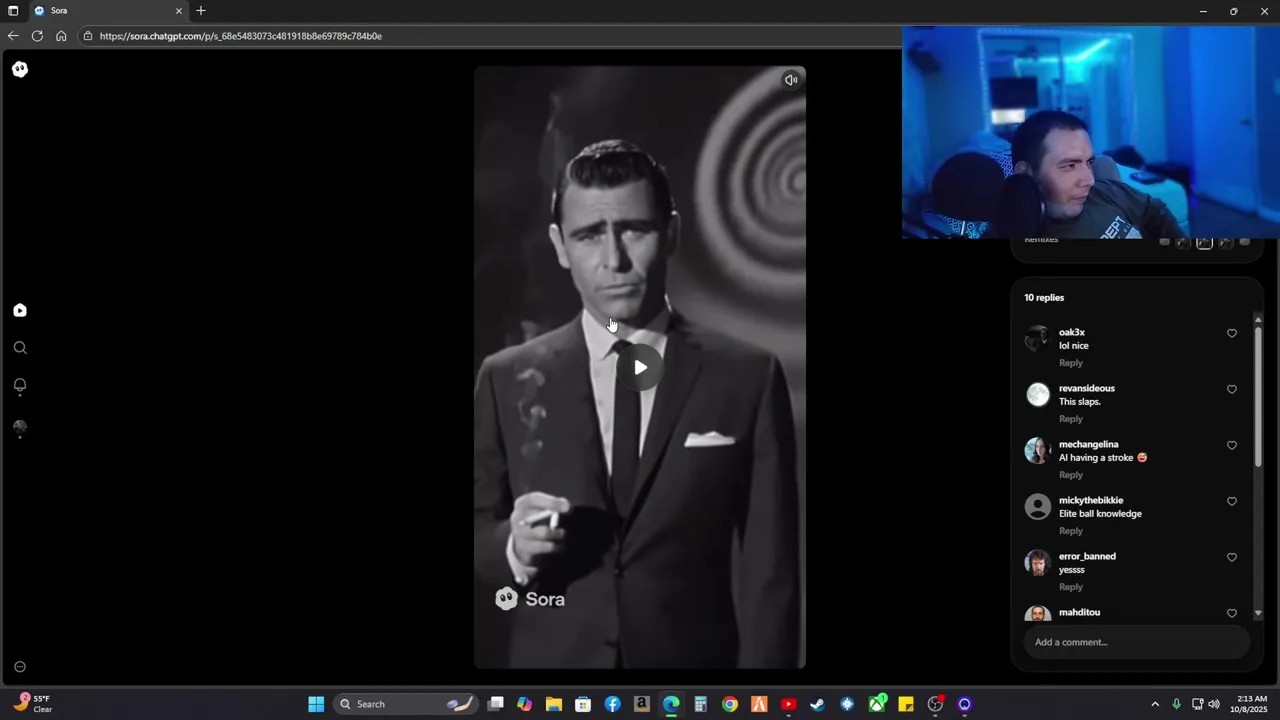View site information lock icon
The width and height of the screenshot is (1280, 720).
(88, 36)
